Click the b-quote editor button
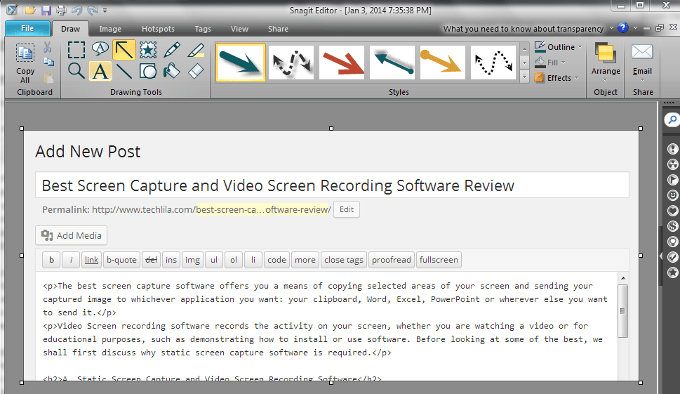The image size is (680, 394). pyautogui.click(x=121, y=260)
